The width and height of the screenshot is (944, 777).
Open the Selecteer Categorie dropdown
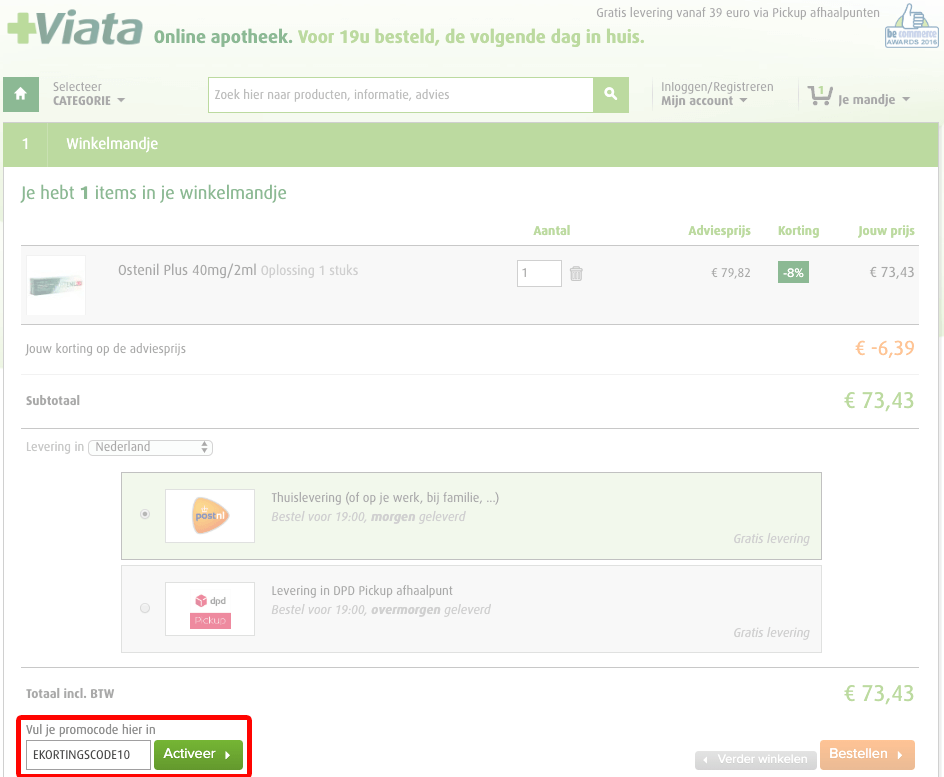pyautogui.click(x=88, y=94)
